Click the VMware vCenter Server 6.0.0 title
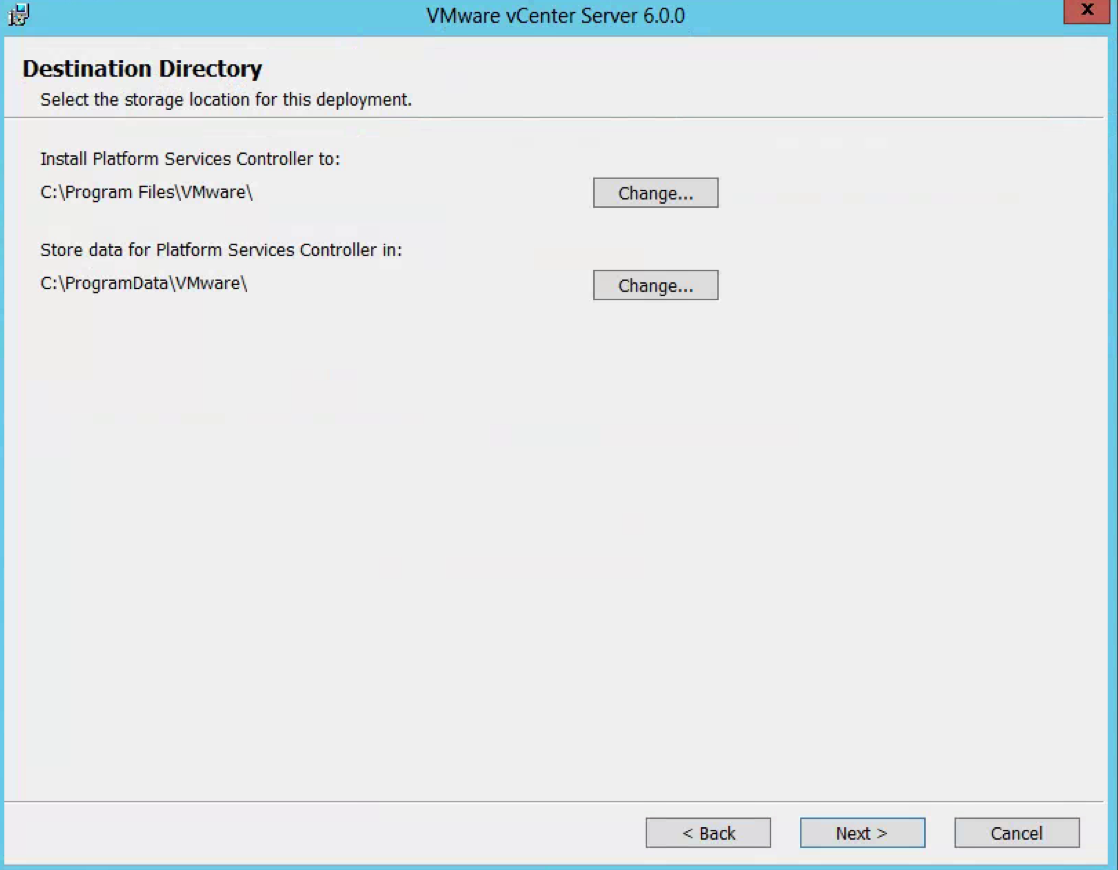 point(555,16)
